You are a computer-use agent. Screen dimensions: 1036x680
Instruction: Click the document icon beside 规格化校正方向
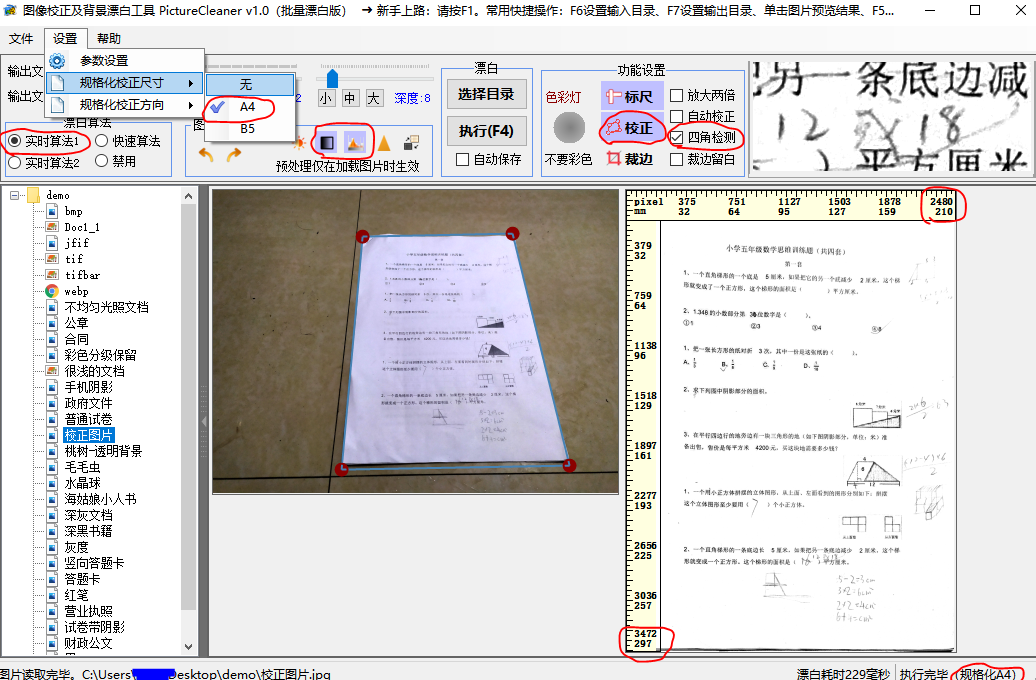pos(57,104)
